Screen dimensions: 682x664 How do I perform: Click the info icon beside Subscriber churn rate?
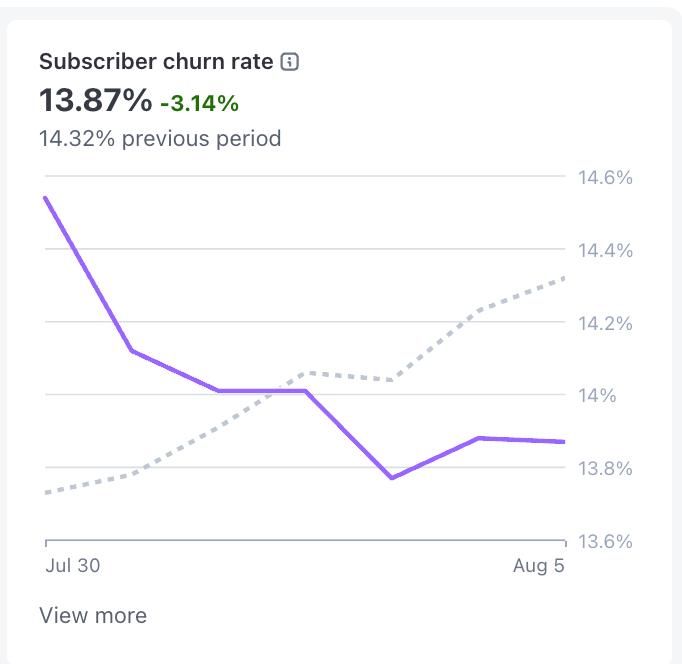[x=290, y=62]
